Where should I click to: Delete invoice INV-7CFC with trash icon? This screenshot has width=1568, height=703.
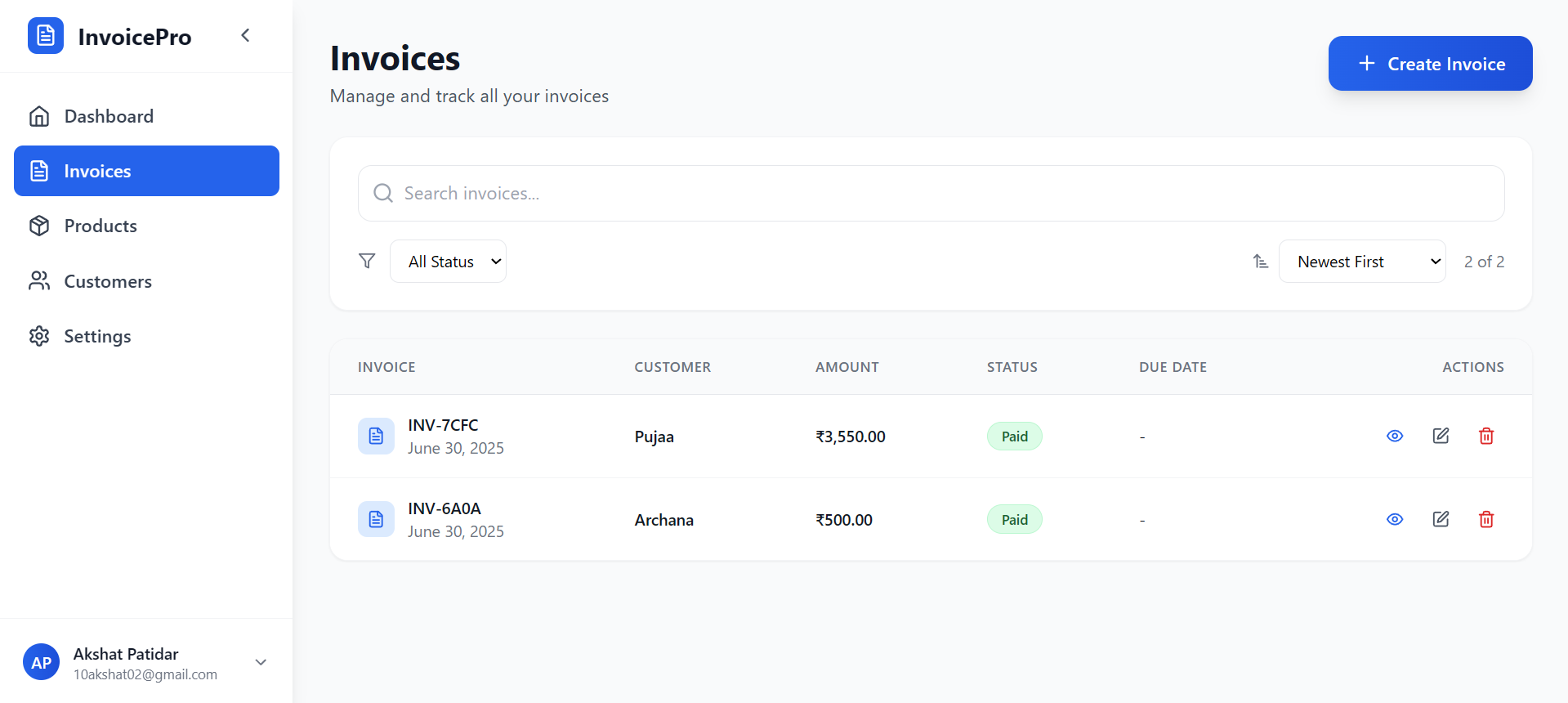click(1486, 436)
